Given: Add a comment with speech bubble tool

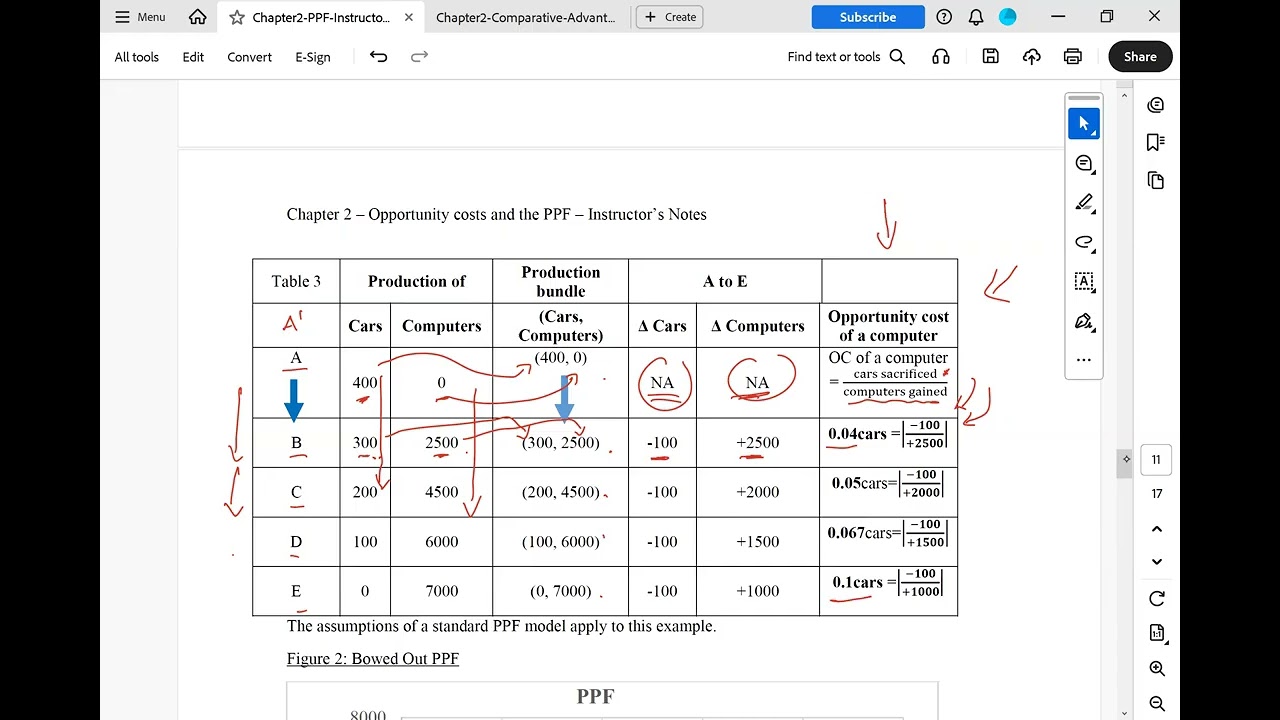Looking at the screenshot, I should [1084, 163].
